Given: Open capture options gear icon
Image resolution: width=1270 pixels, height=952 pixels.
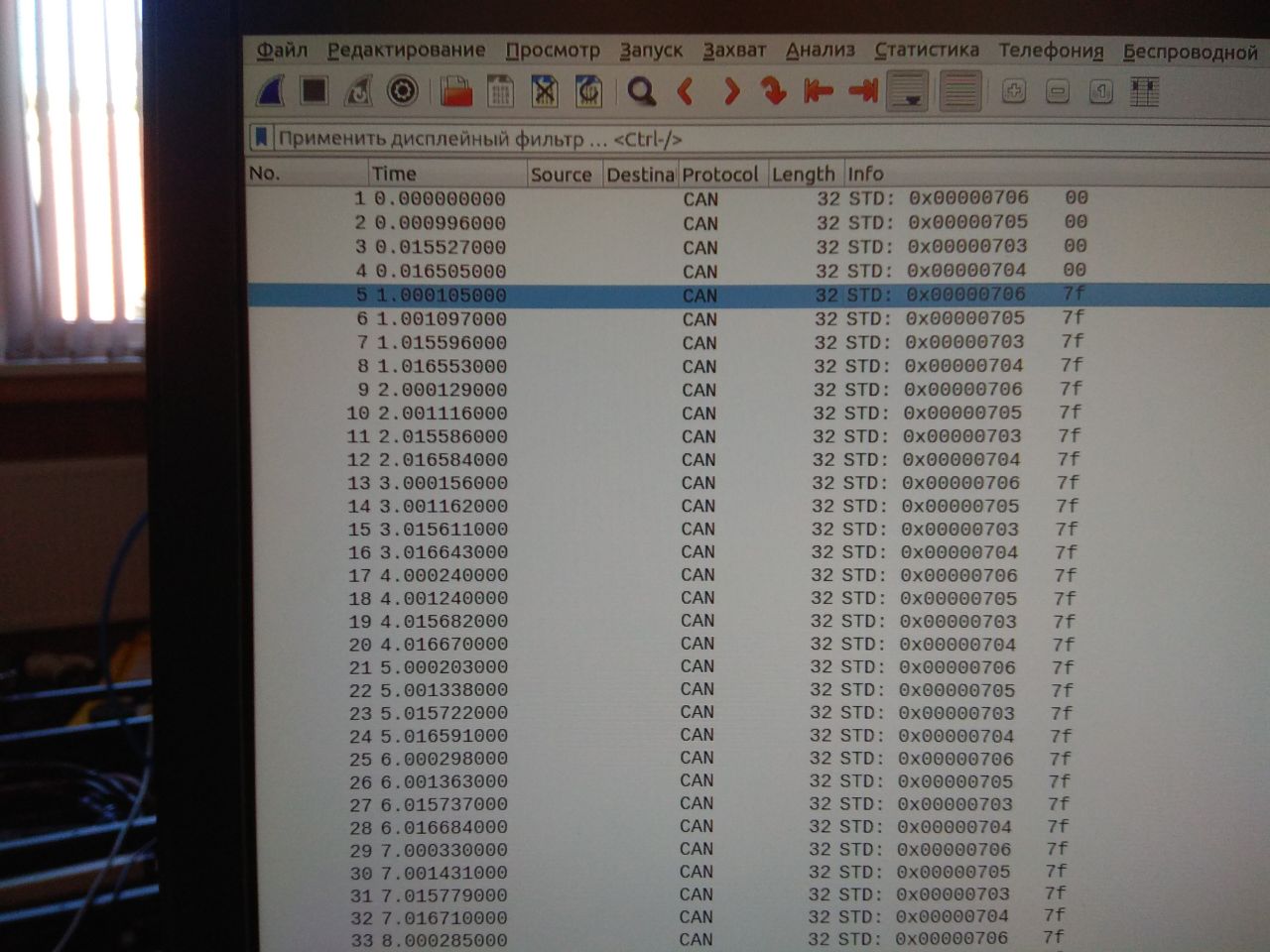Looking at the screenshot, I should pos(402,91).
